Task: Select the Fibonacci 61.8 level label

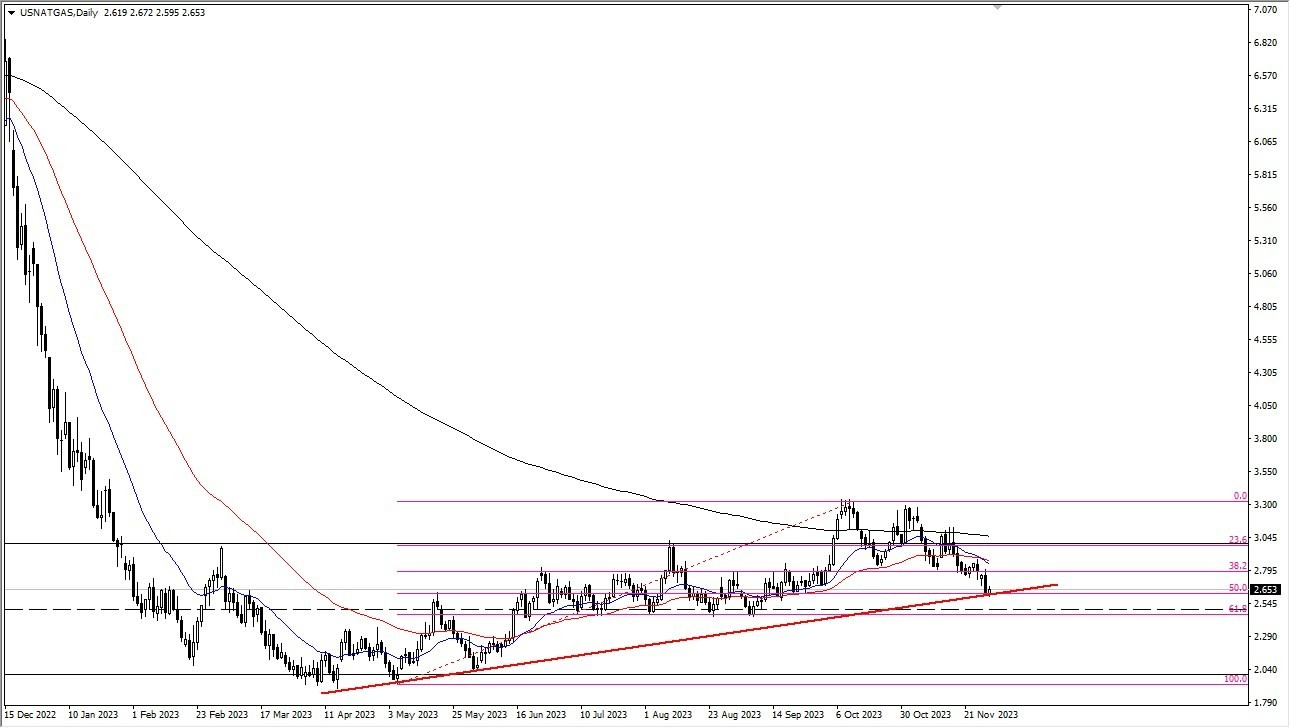Action: [x=1238, y=608]
